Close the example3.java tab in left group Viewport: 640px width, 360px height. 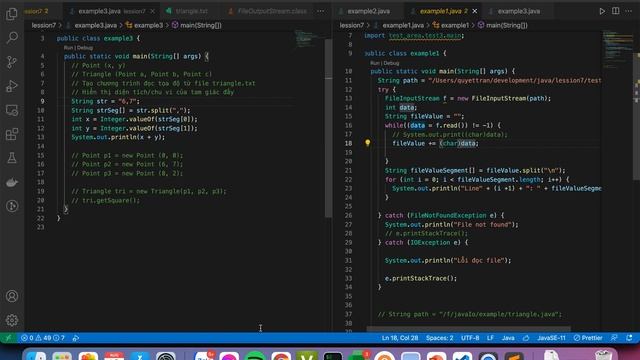click(152, 11)
